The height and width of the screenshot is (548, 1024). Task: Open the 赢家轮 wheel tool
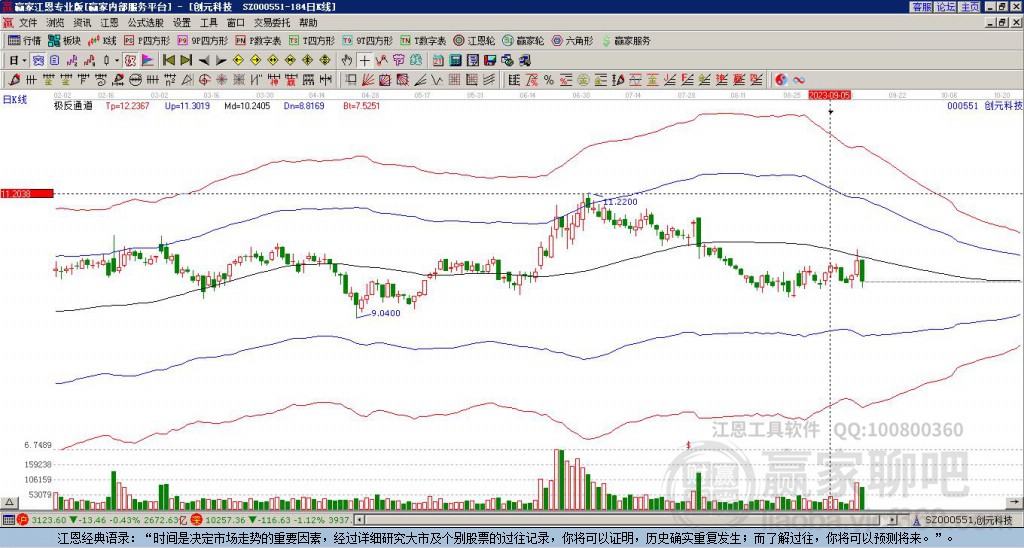pyautogui.click(x=523, y=40)
